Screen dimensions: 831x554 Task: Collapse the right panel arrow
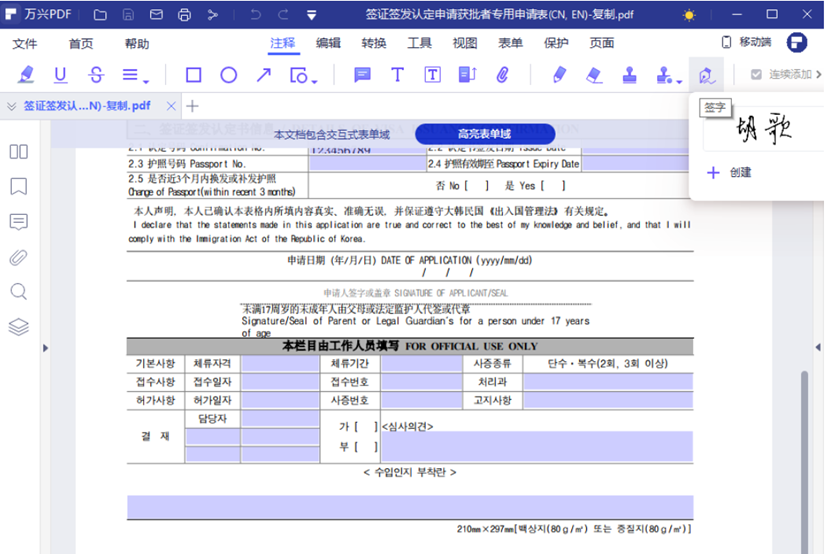[818, 347]
